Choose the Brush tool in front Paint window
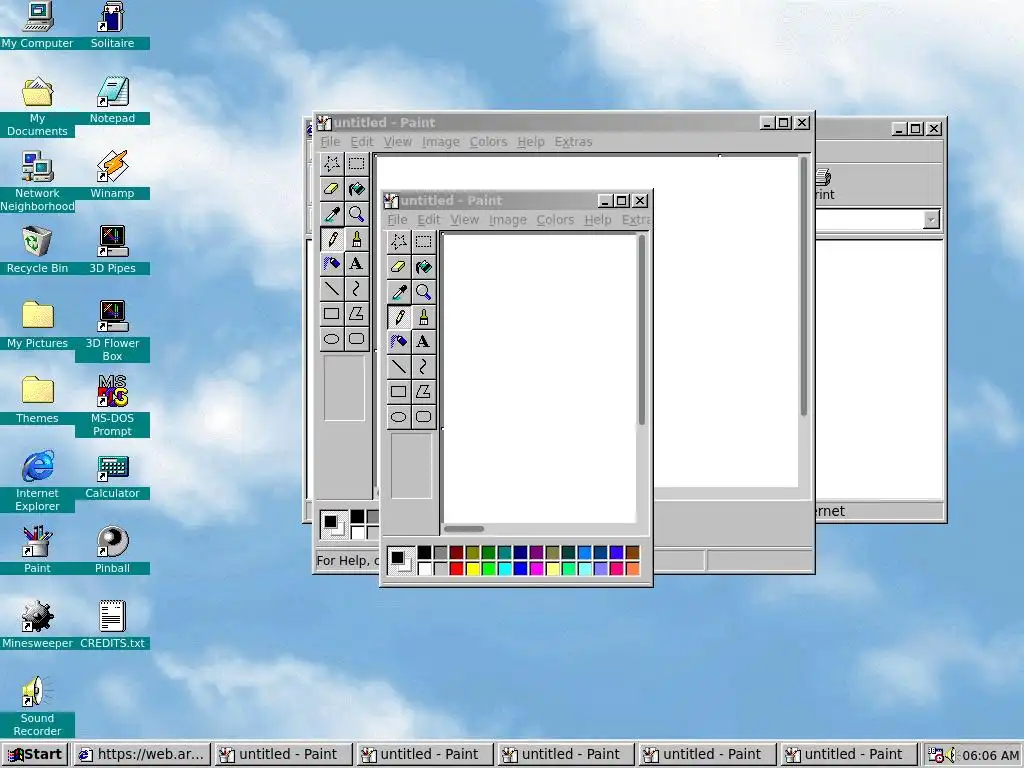1024x768 pixels. tap(423, 317)
